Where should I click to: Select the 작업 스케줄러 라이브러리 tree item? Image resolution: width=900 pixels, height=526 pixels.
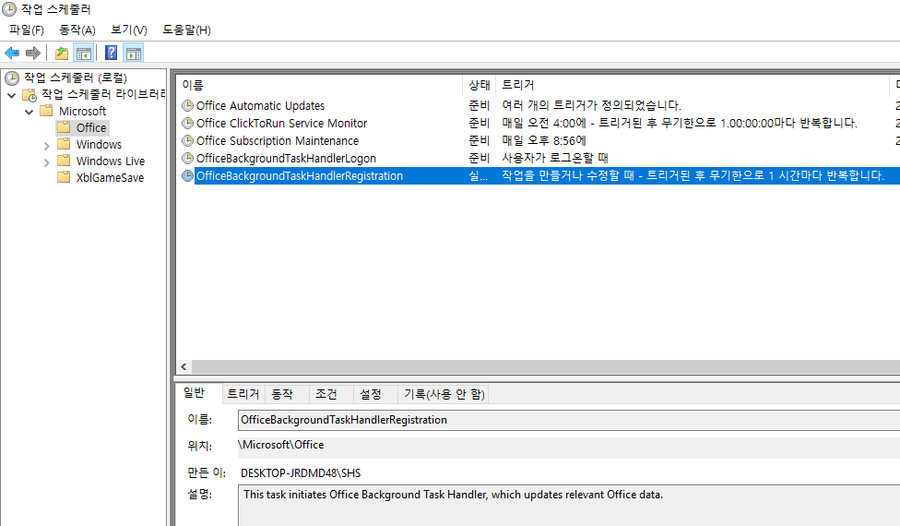[x=103, y=95]
